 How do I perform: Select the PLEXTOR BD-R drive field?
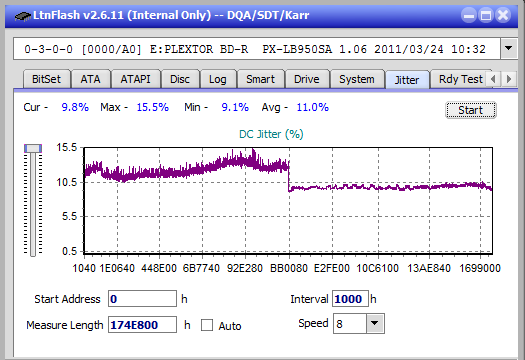[x=256, y=49]
